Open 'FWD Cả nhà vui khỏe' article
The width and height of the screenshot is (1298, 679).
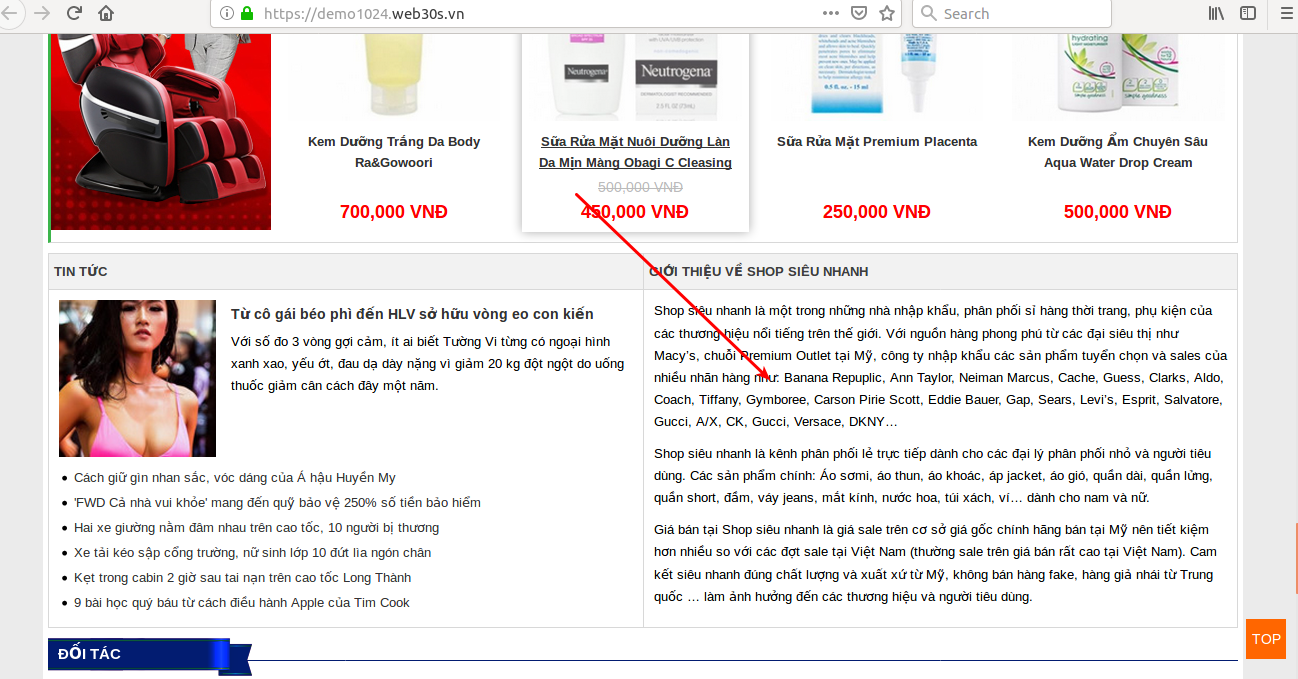[277, 503]
